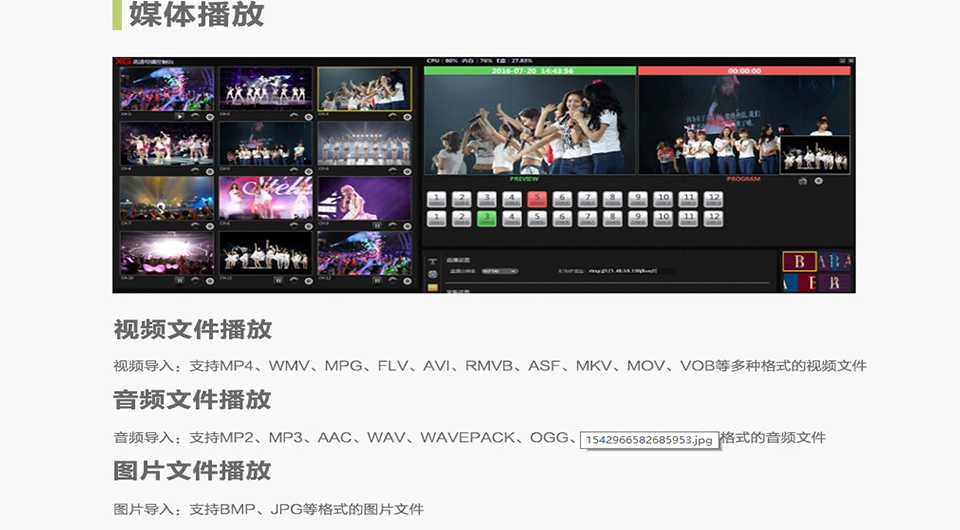Click the PREVIEW monitor image
Image resolution: width=960 pixels, height=530 pixels.
coord(530,125)
